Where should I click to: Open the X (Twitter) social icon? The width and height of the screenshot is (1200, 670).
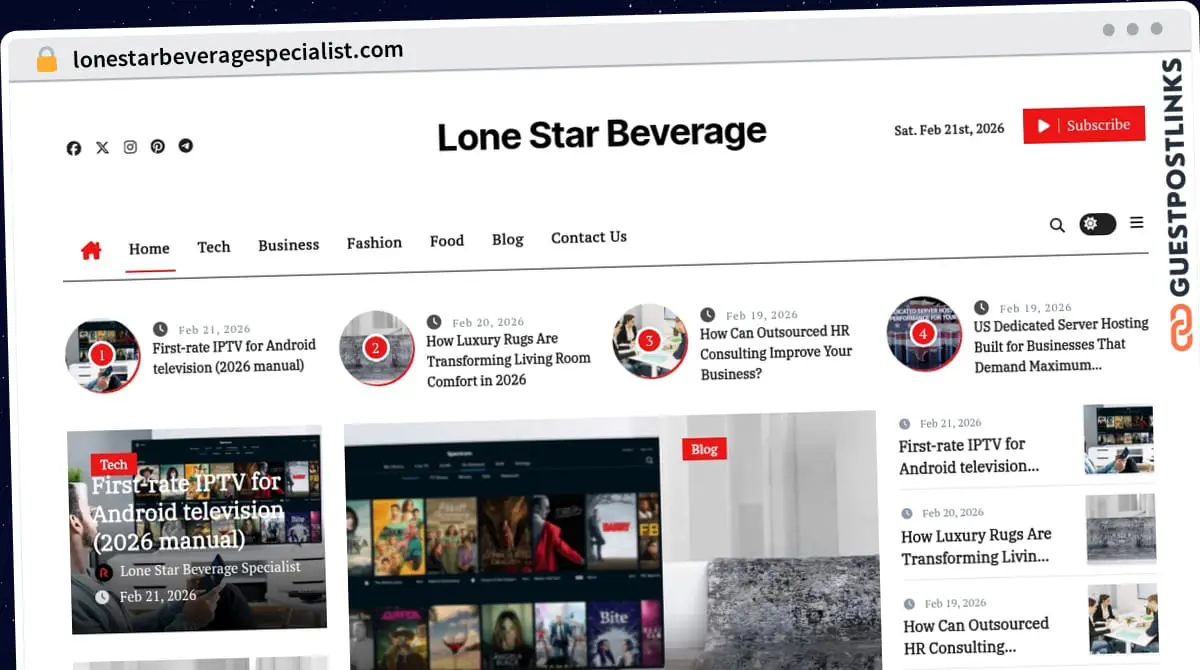click(x=102, y=147)
